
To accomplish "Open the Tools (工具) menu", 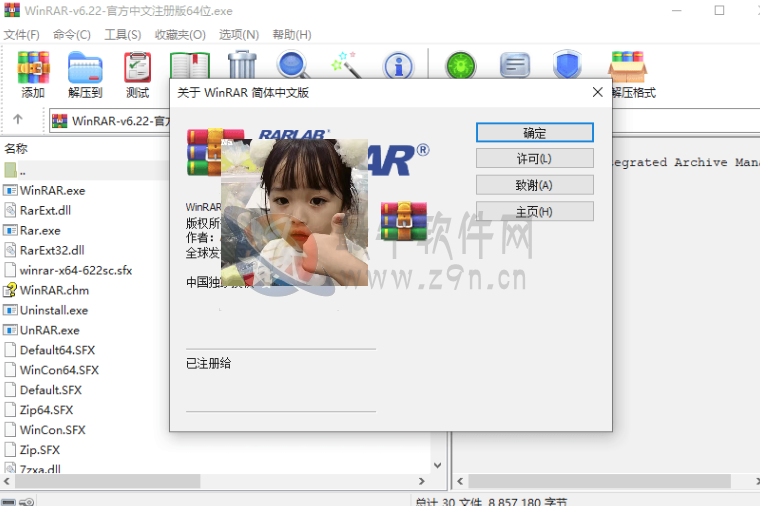I will coord(123,34).
